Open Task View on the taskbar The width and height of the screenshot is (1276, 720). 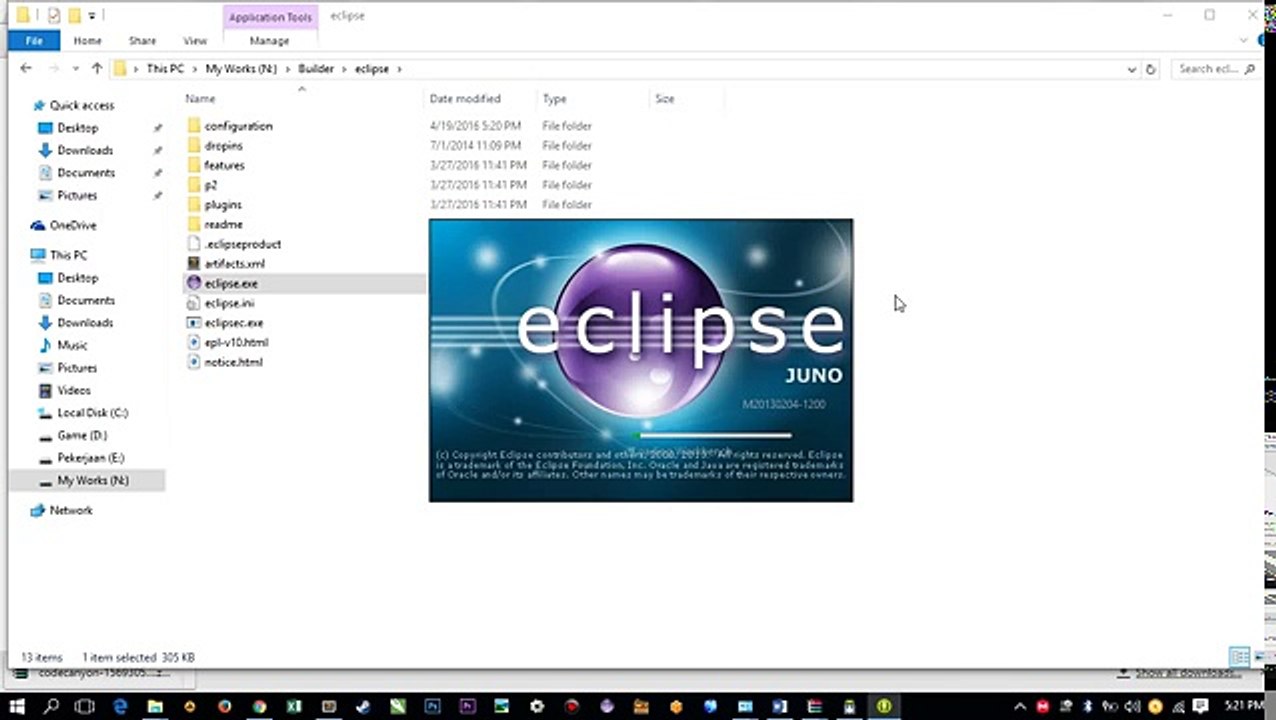tap(84, 707)
